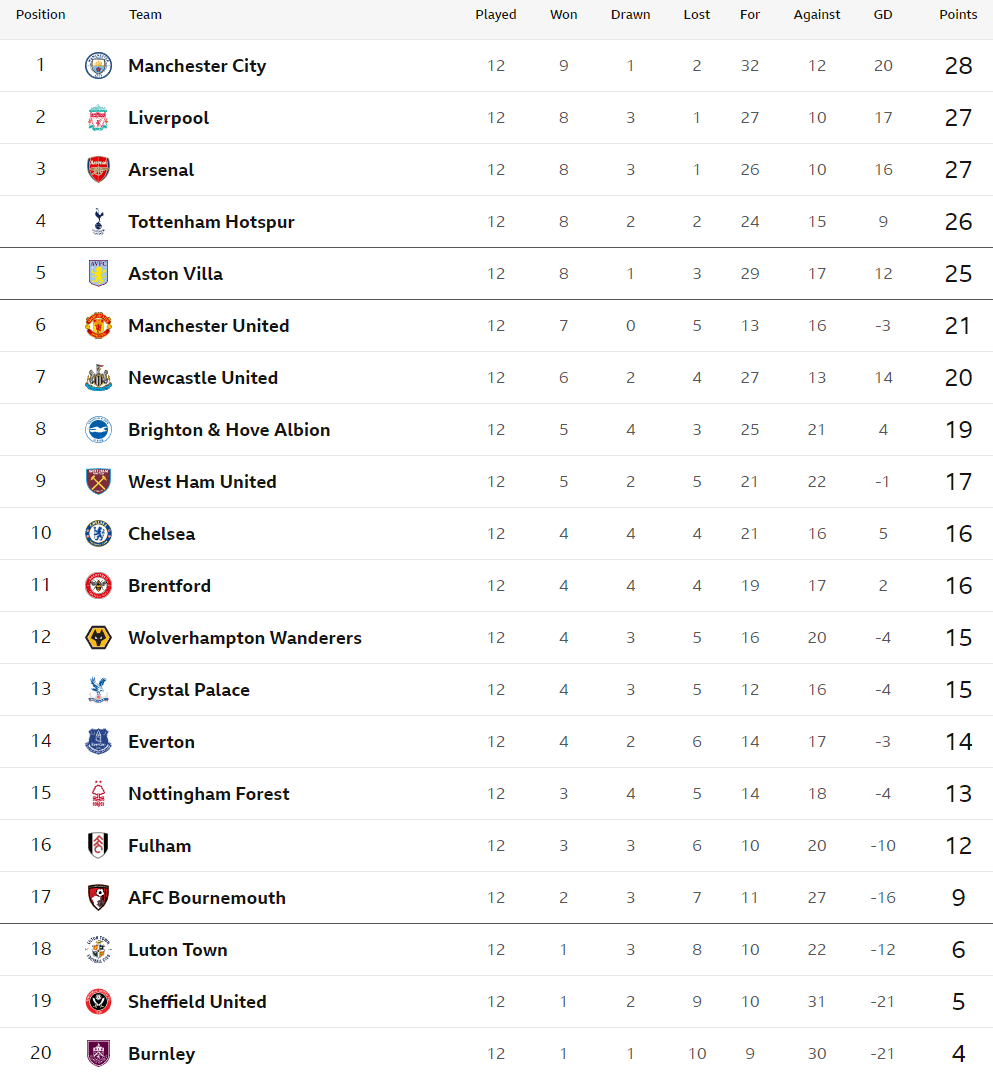This screenshot has height=1083, width=993.
Task: Click the Burnley club crest
Action: 98,1053
